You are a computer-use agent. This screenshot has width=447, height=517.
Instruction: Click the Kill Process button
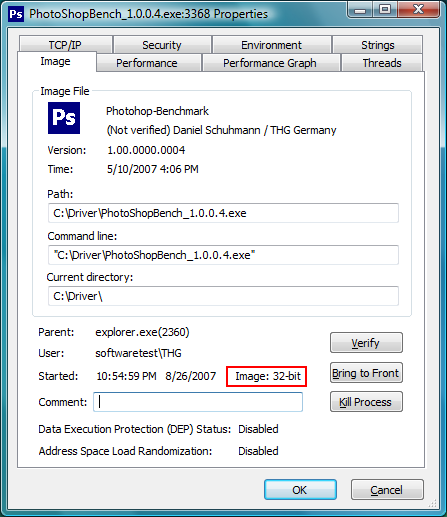click(x=366, y=402)
